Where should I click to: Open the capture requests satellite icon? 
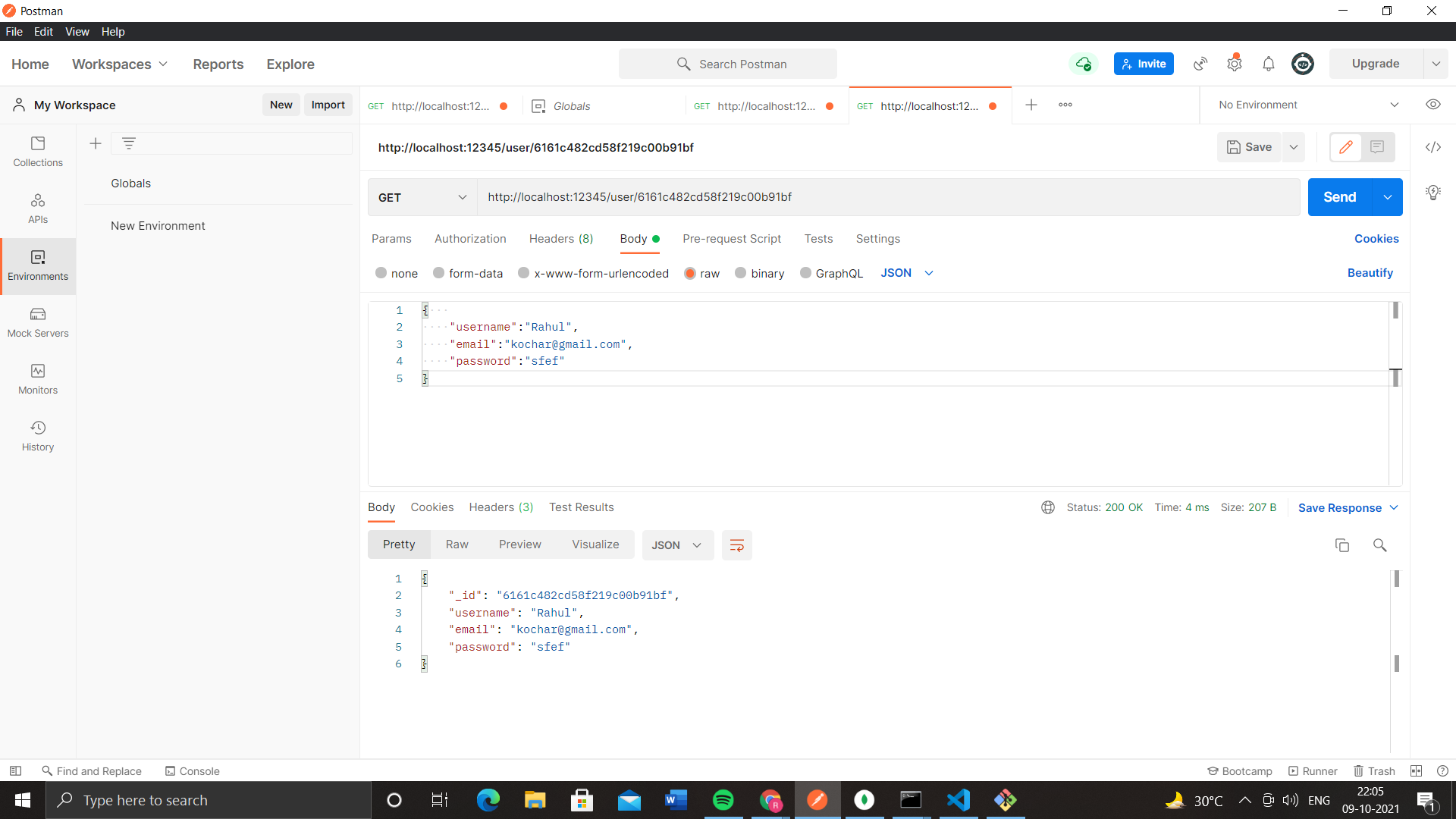pos(1200,64)
